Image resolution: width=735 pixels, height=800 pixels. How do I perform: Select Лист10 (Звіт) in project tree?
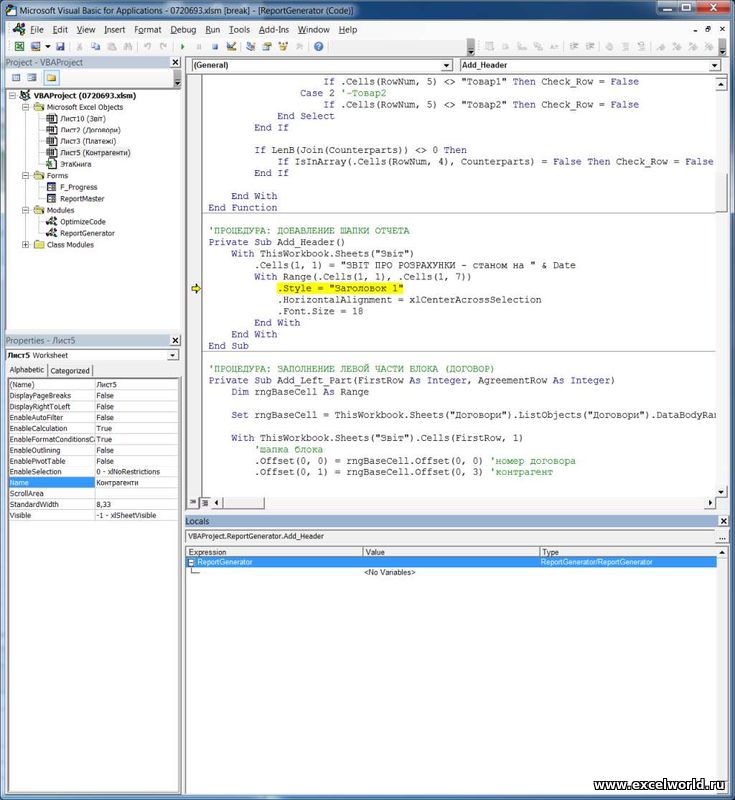[x=83, y=118]
